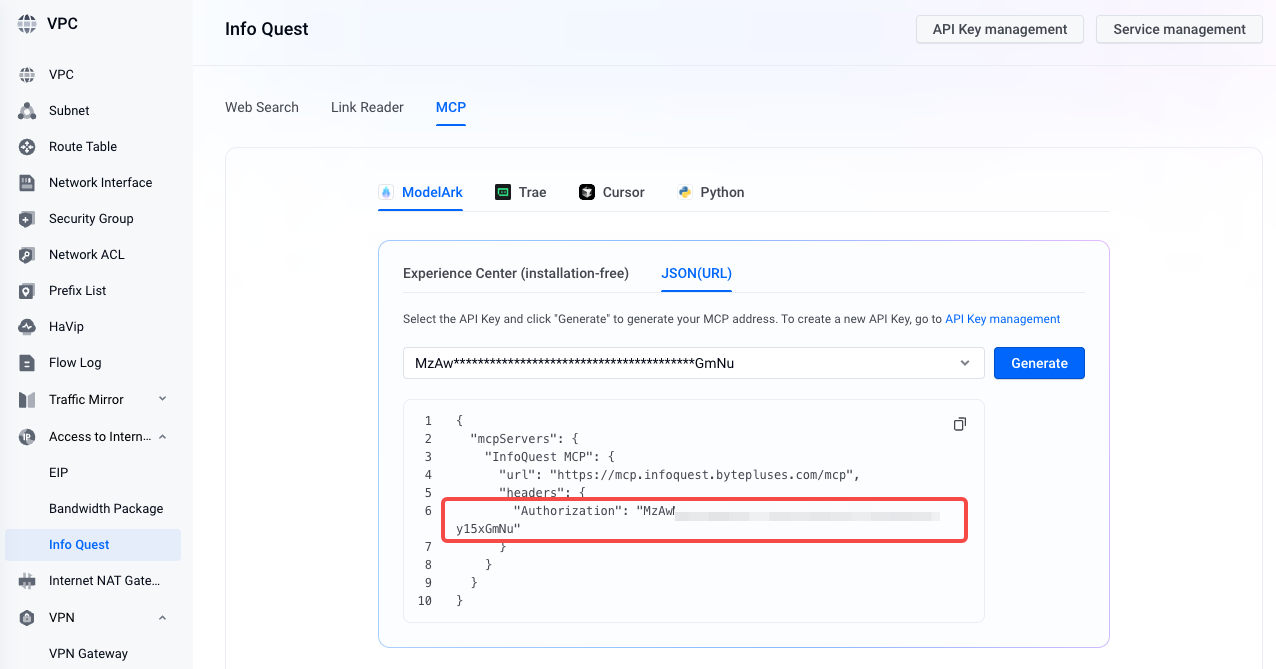Copy the JSON config with copy icon

(959, 424)
